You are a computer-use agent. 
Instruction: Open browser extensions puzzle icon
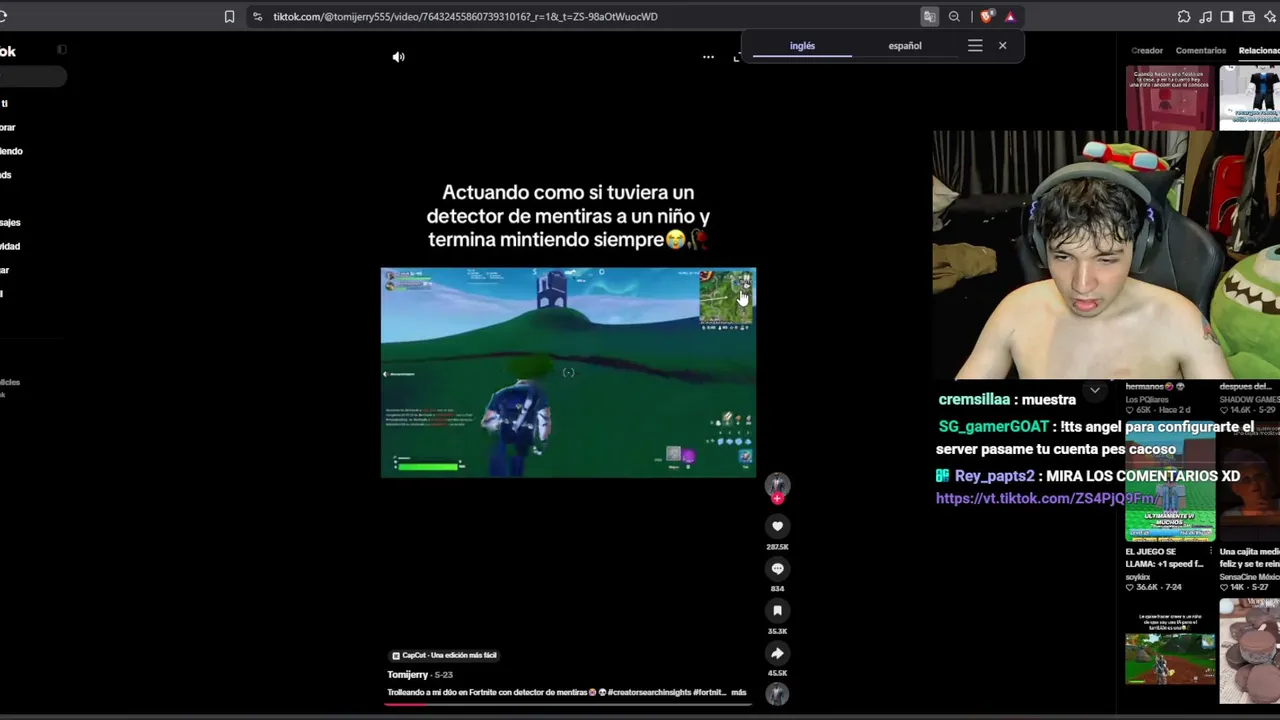coord(1184,16)
